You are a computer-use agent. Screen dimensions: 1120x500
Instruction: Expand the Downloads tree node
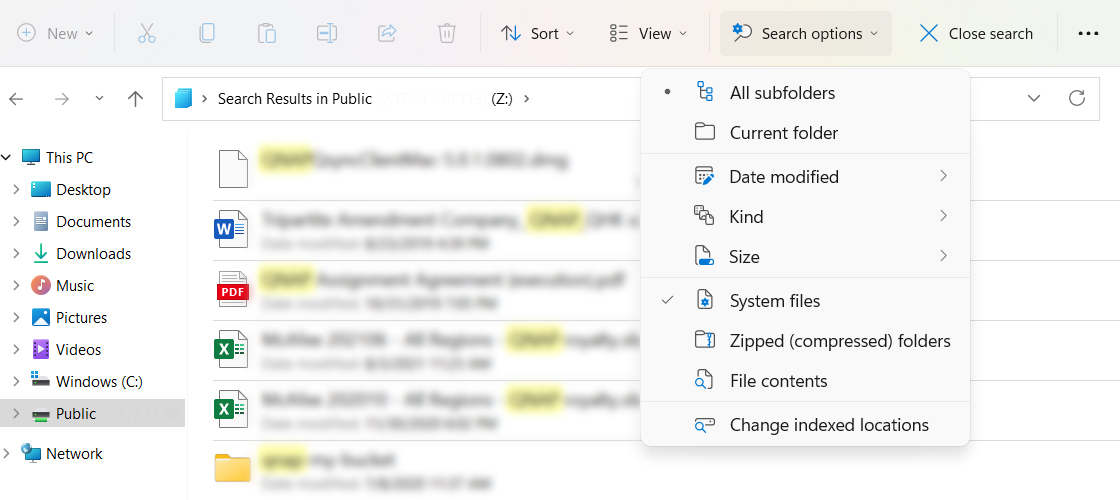tap(16, 254)
